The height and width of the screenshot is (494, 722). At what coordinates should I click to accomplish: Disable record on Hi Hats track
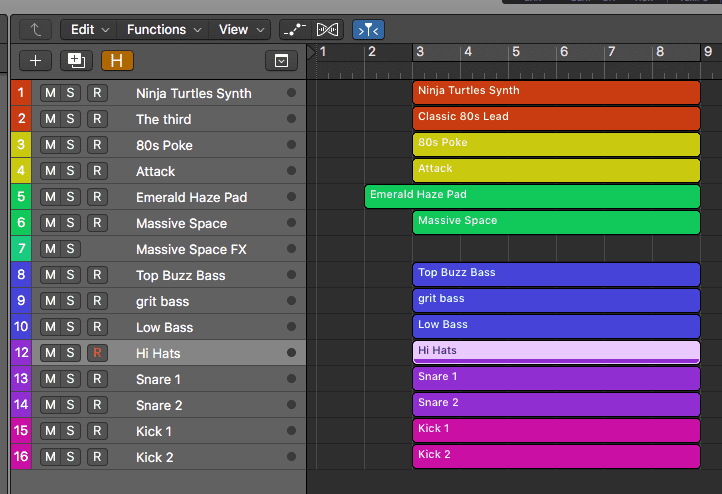(97, 353)
